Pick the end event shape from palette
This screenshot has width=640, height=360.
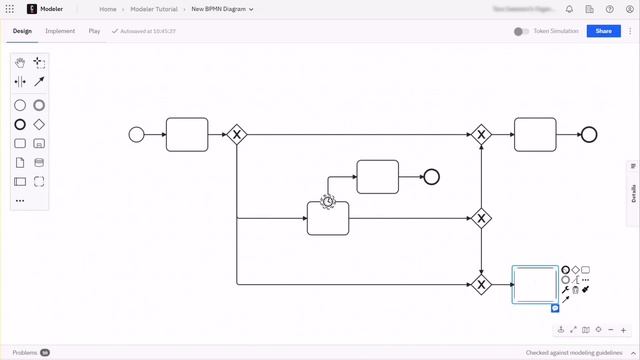20,124
